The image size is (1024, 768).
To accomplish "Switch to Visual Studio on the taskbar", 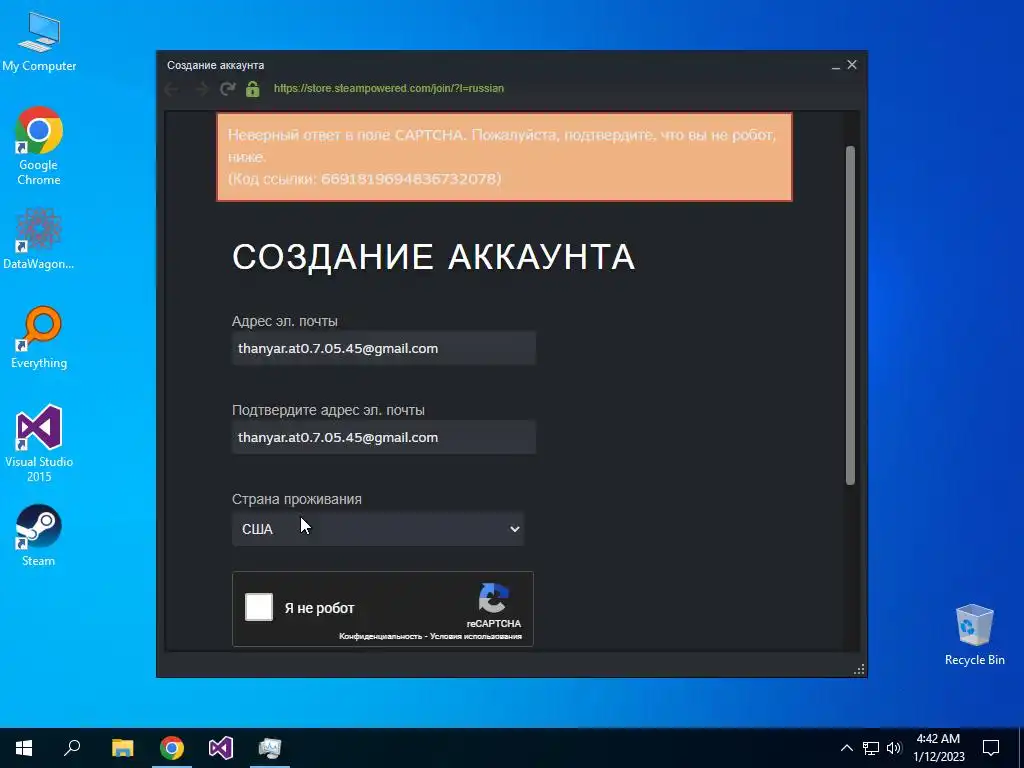I will point(221,748).
